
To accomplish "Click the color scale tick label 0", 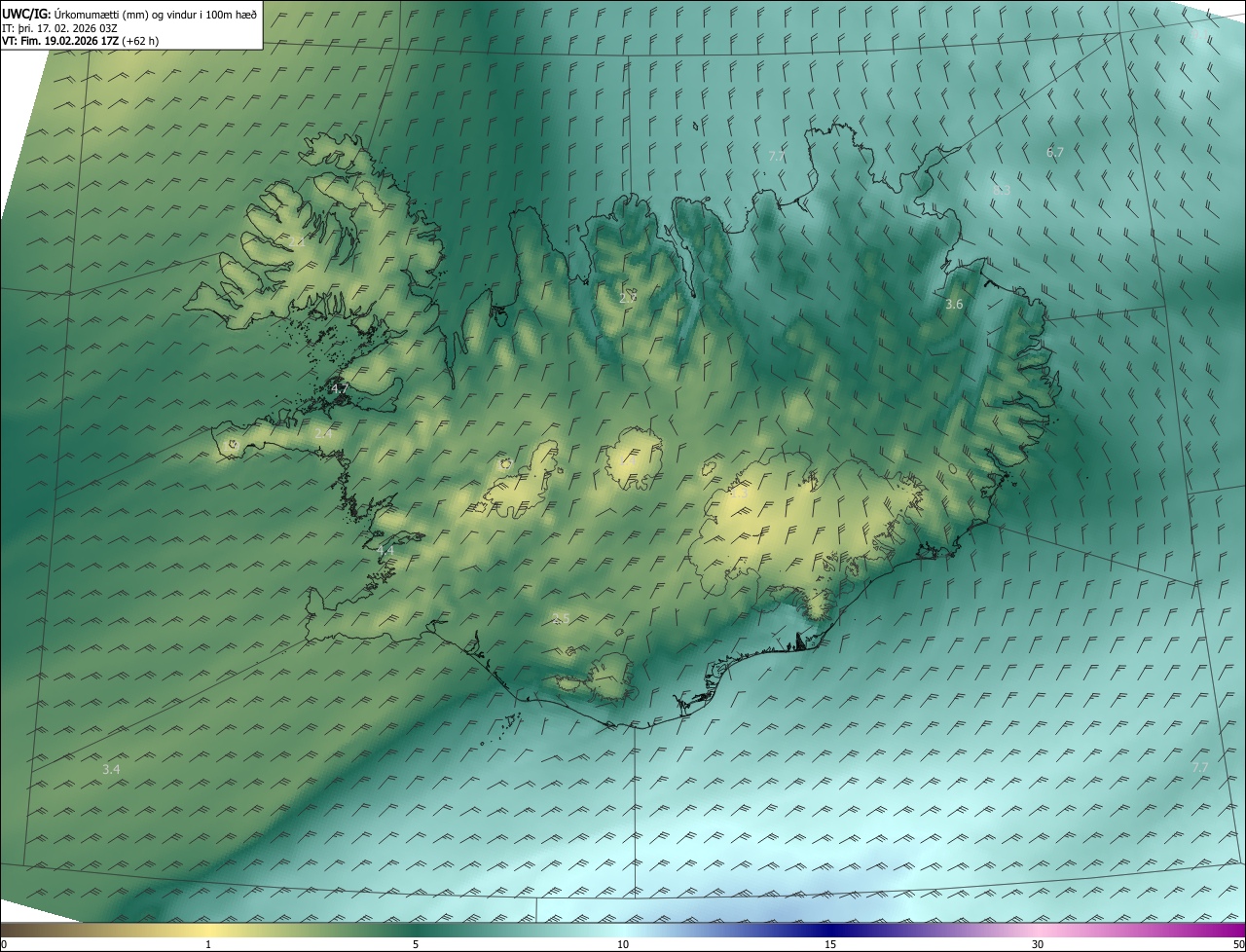I will point(4,945).
